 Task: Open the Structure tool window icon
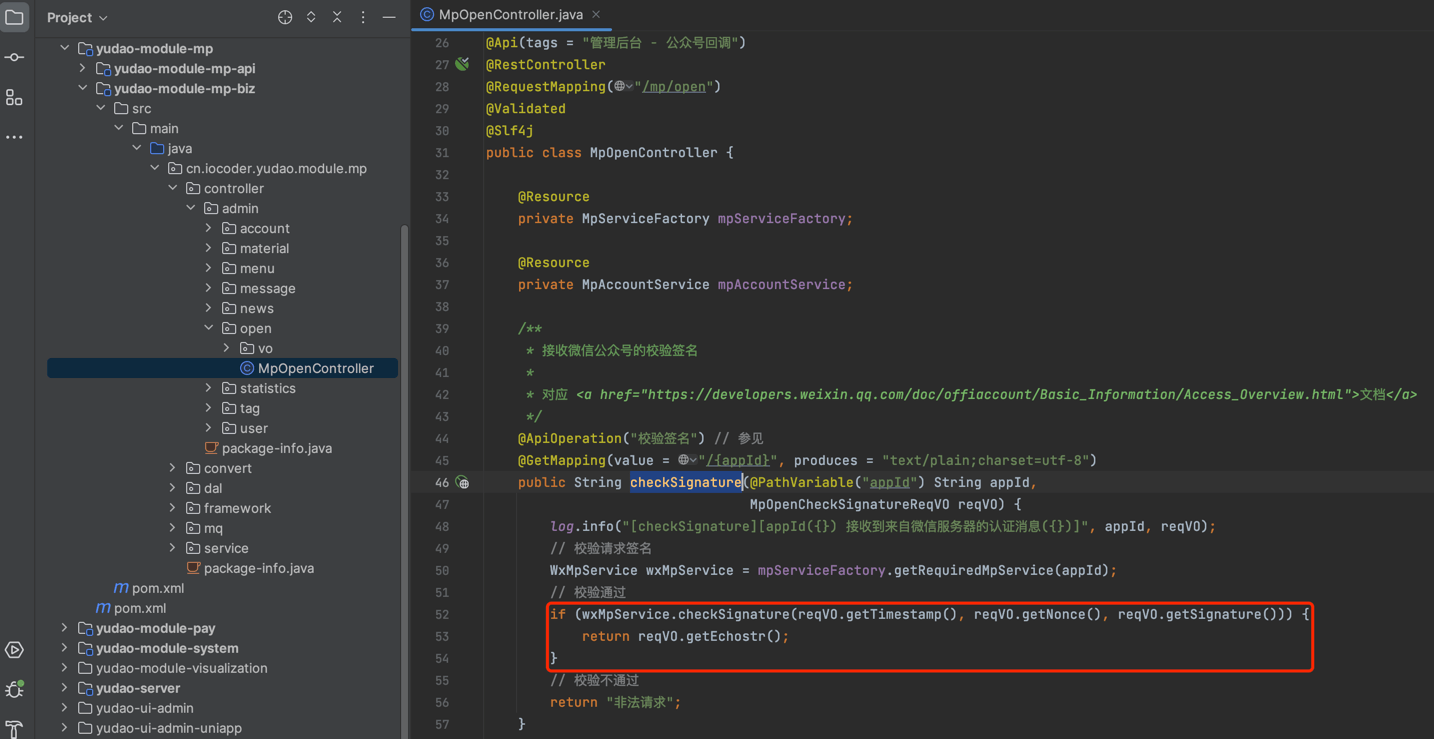tap(14, 97)
